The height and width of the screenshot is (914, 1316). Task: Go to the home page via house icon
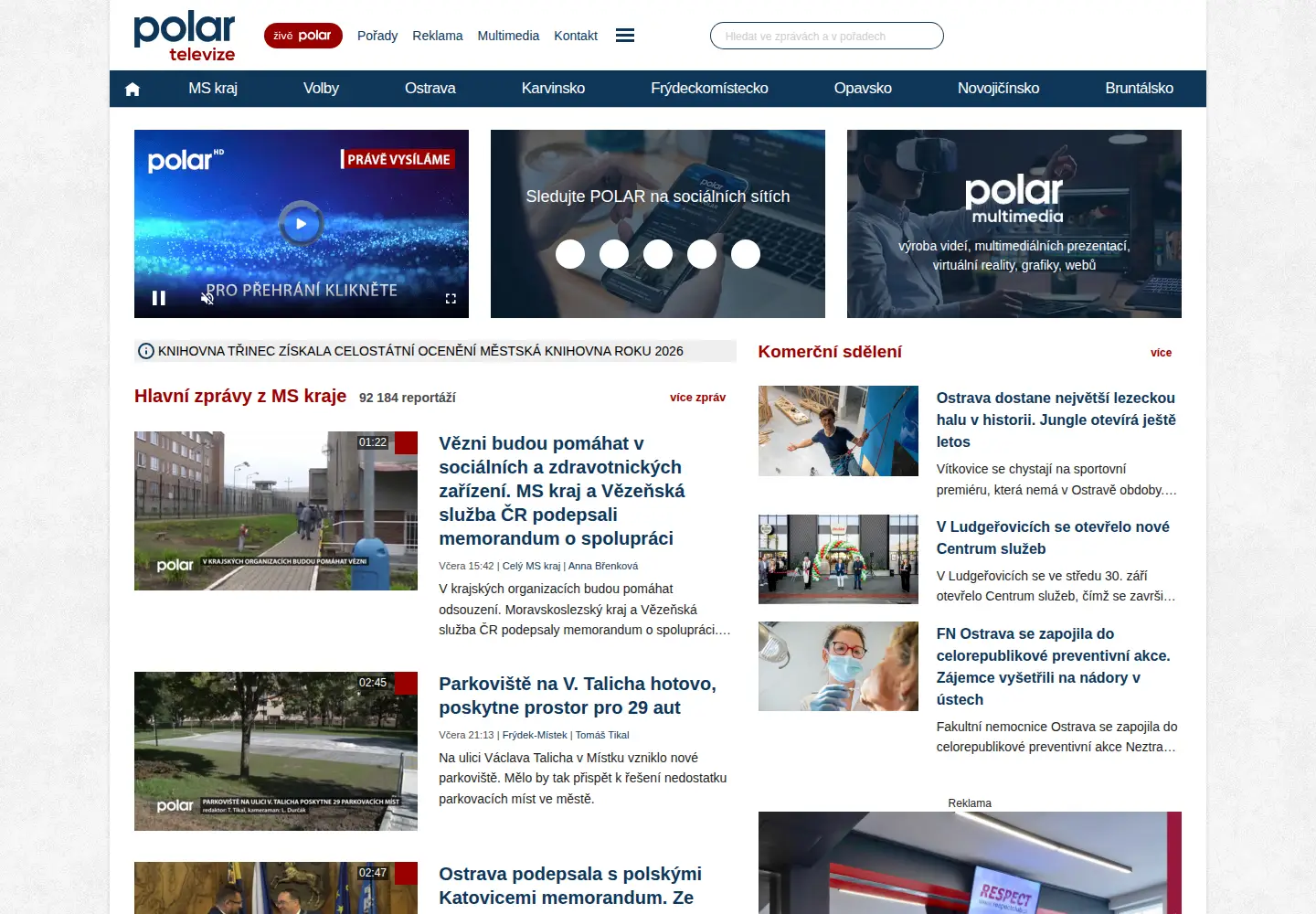[x=133, y=89]
